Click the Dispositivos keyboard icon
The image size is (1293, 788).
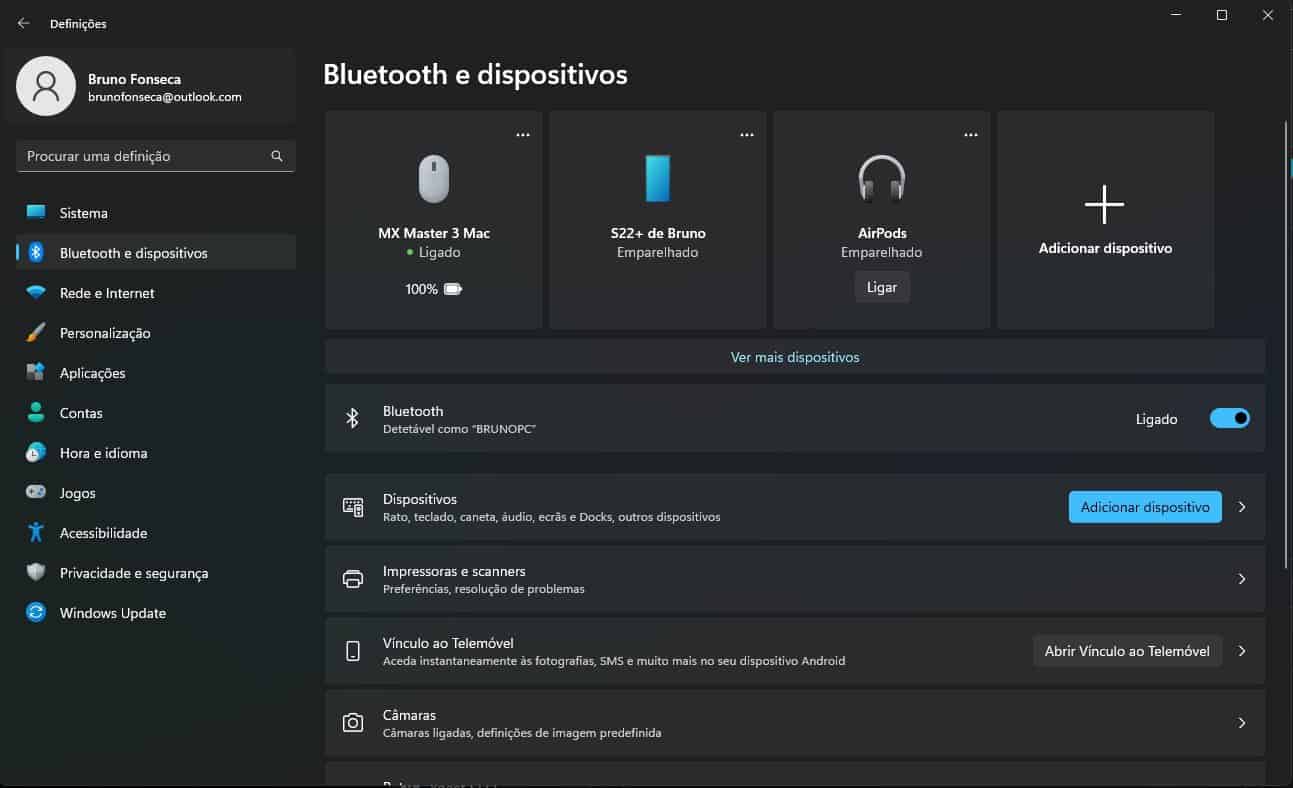coord(353,507)
